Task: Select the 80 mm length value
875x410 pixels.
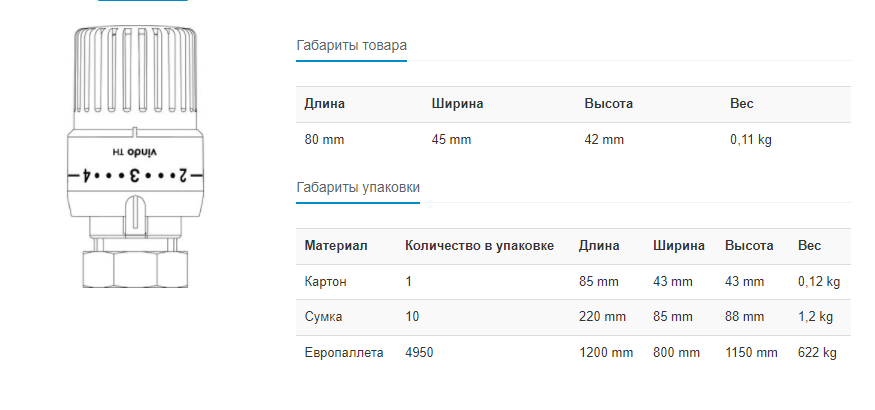Action: point(324,140)
